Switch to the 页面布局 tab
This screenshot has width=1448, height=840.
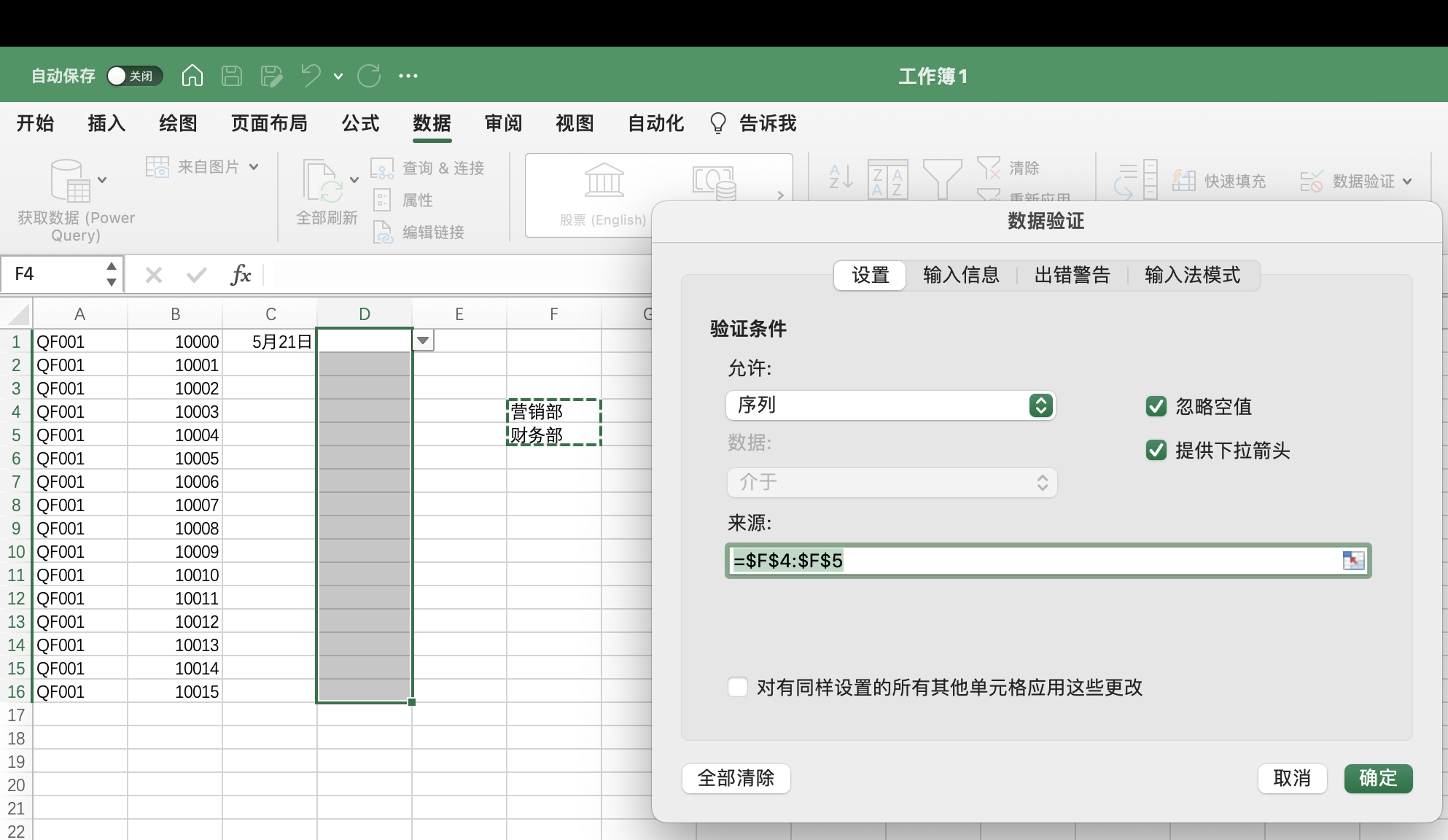(x=269, y=123)
